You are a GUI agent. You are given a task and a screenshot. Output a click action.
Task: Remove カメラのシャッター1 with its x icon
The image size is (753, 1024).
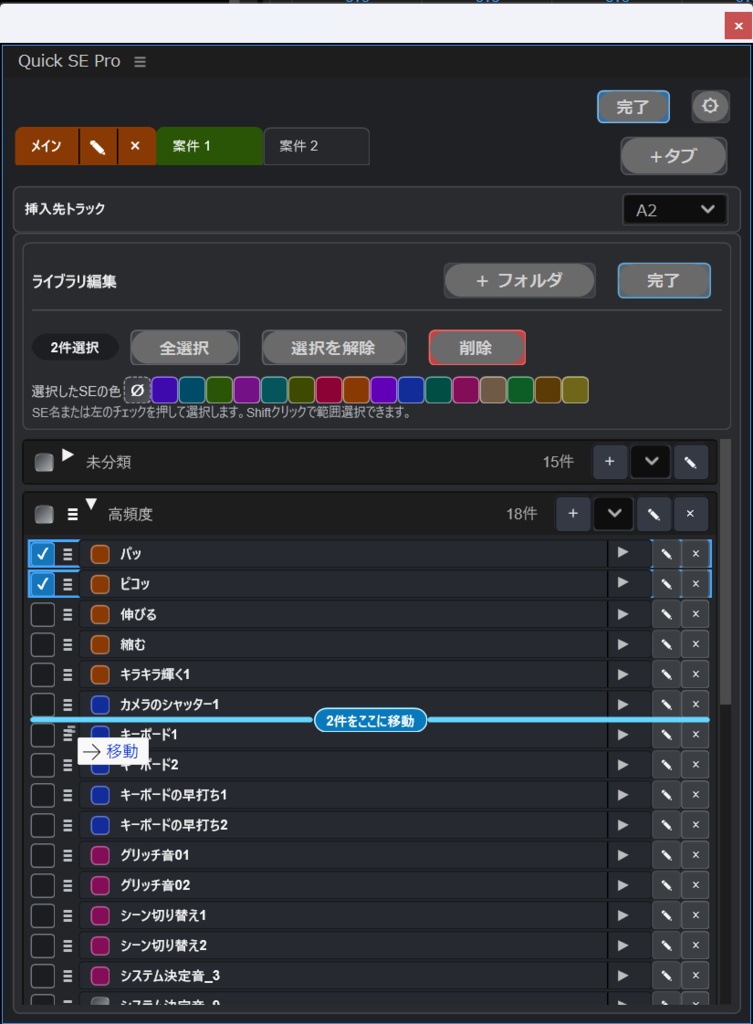[x=696, y=704]
